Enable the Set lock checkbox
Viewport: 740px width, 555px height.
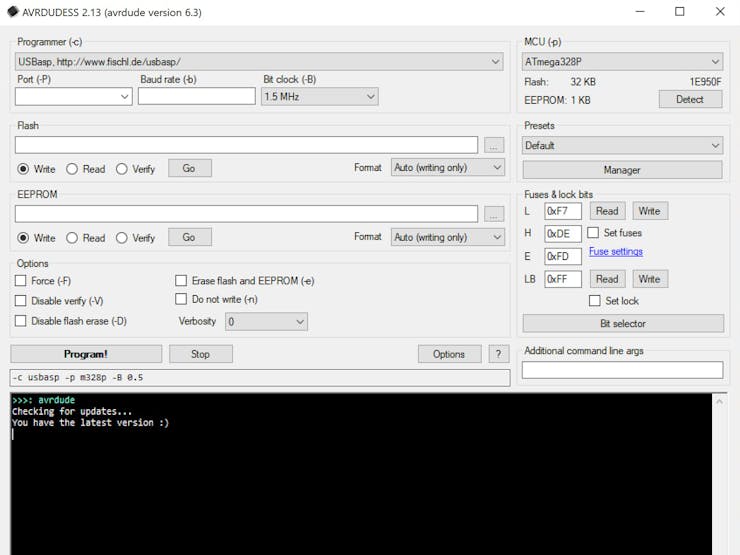595,301
